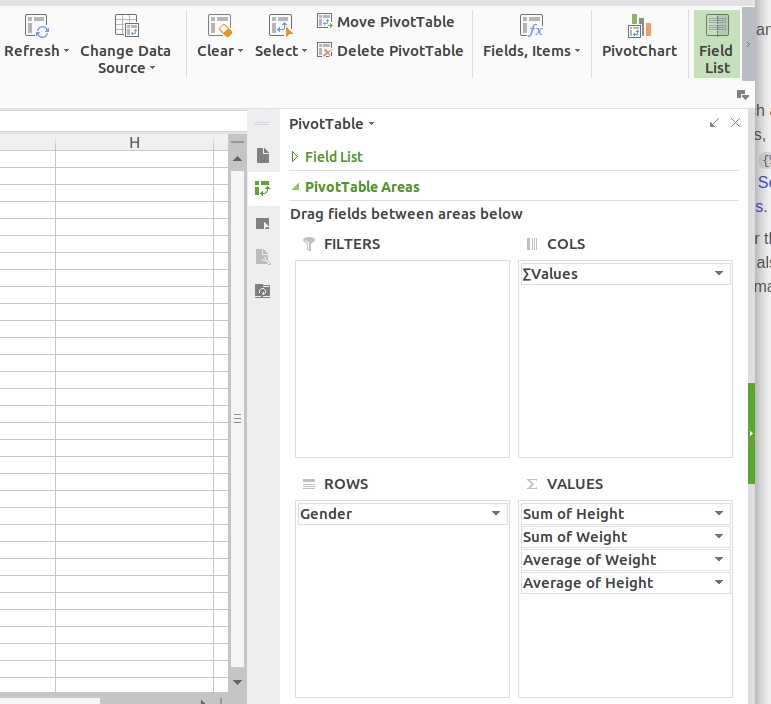Open Average of Weight value options

tap(719, 559)
